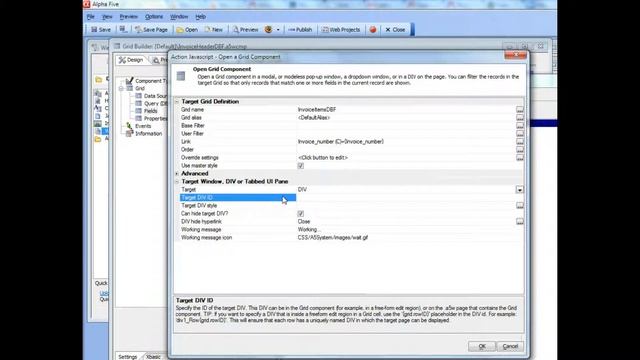Click edit button for Override settings row
Screen dimensions: 640x360
[x=520, y=158]
